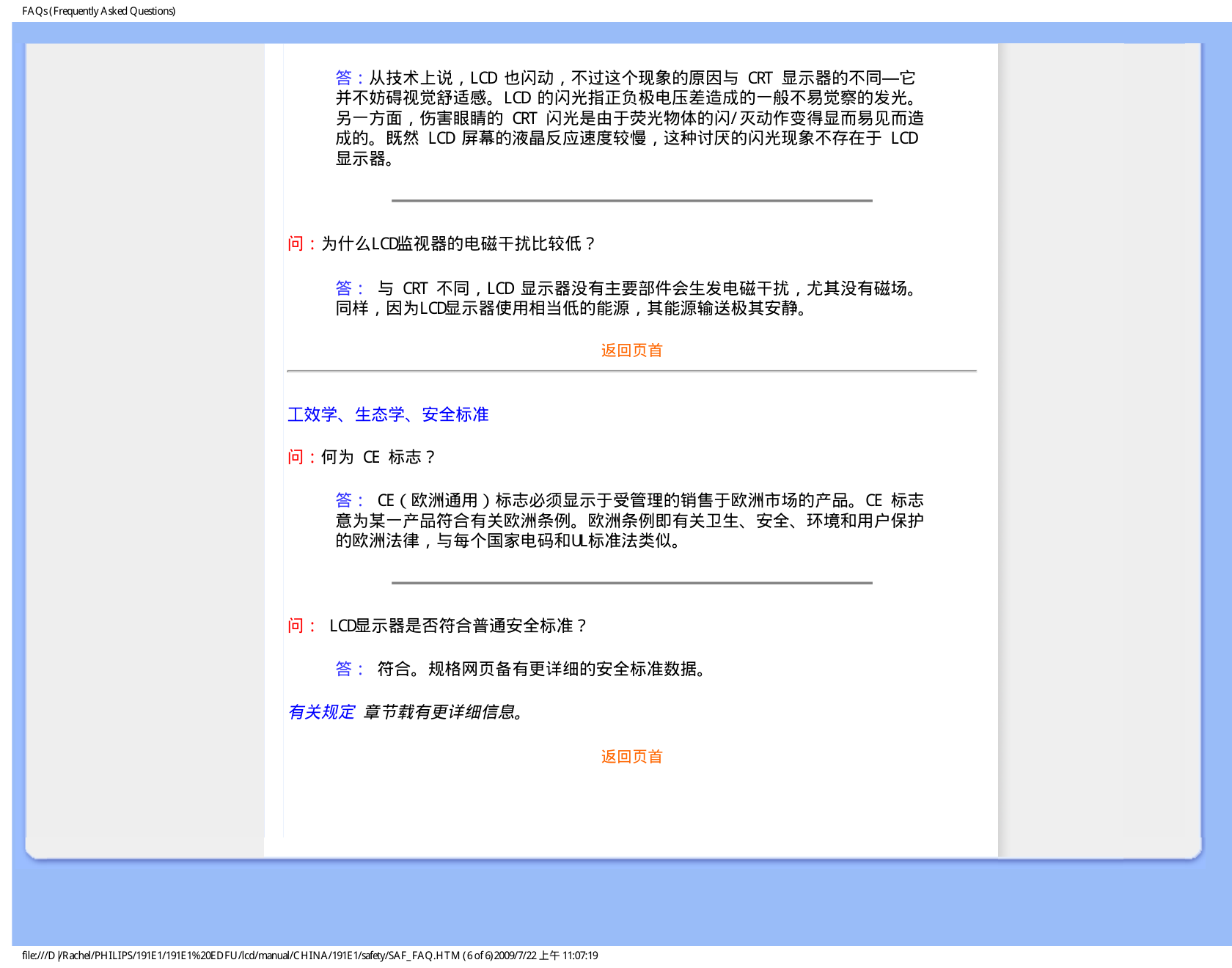Click the answer explaining LCD has no magnetic field
The width and height of the screenshot is (1232, 968).
629,298
